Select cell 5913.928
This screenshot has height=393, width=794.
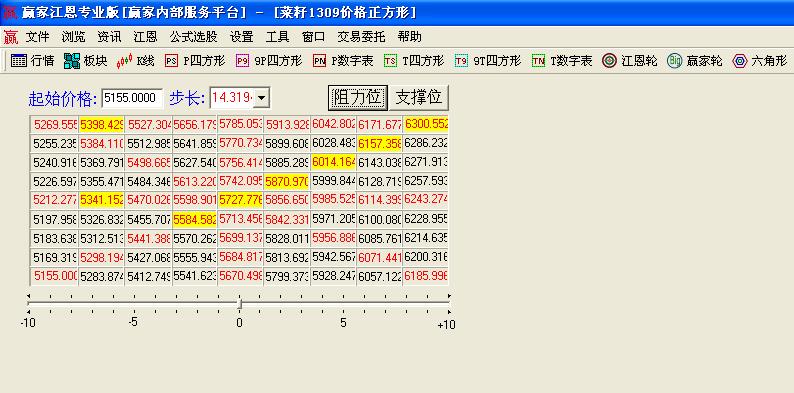(287, 125)
